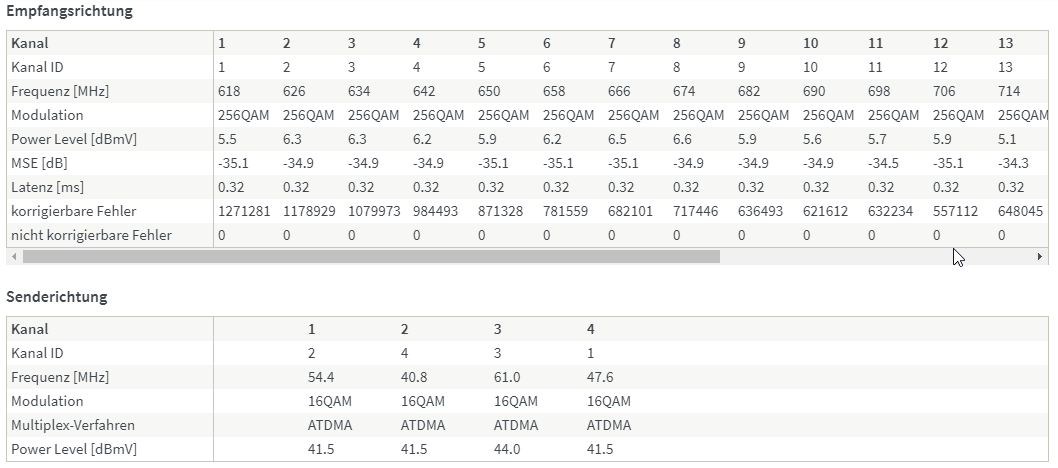Screen dimensions: 1058x468
Task: Select the downstream frequency value 618
Action: tap(228, 91)
